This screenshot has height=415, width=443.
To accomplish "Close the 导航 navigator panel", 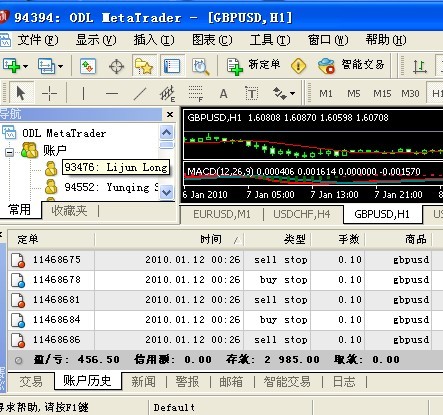I will (170, 114).
